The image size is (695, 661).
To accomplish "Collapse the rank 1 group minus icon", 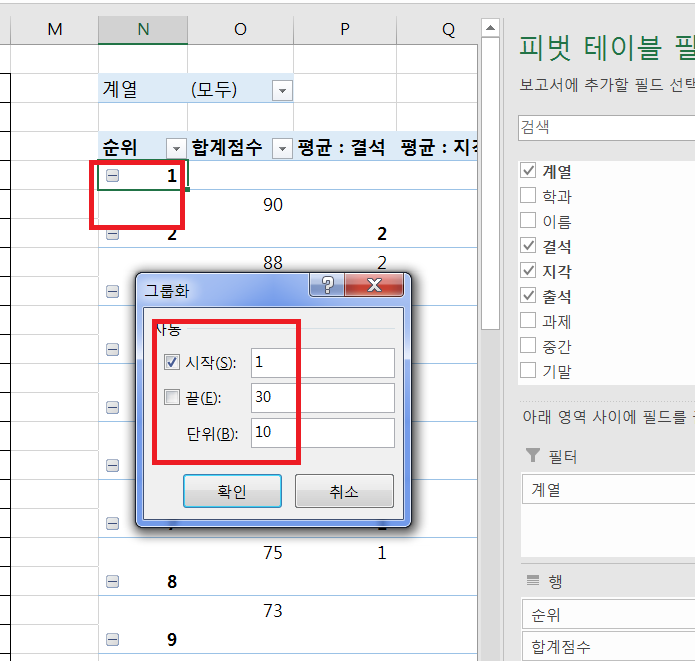I will pos(112,175).
